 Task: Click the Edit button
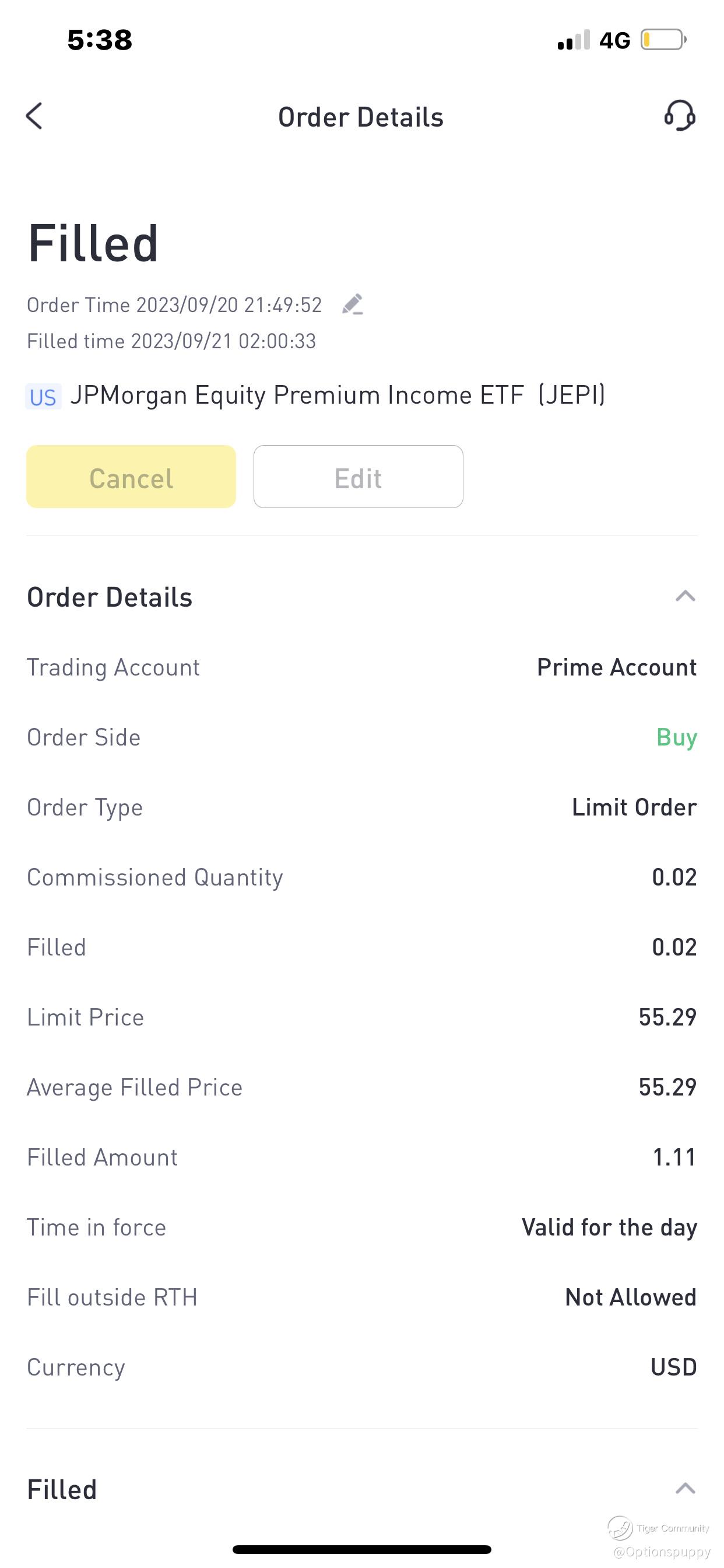point(359,477)
